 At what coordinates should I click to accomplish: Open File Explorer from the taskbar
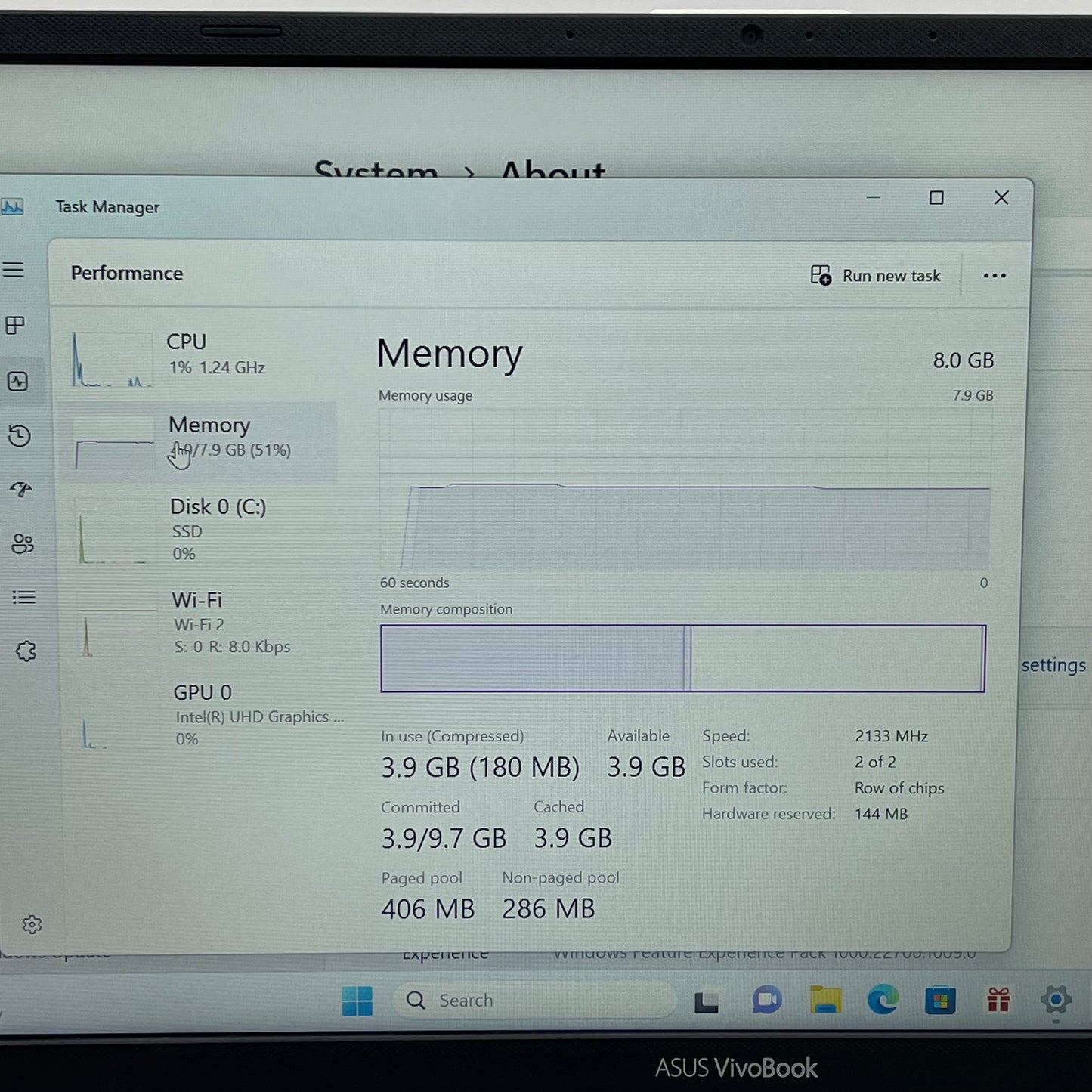[x=825, y=1000]
